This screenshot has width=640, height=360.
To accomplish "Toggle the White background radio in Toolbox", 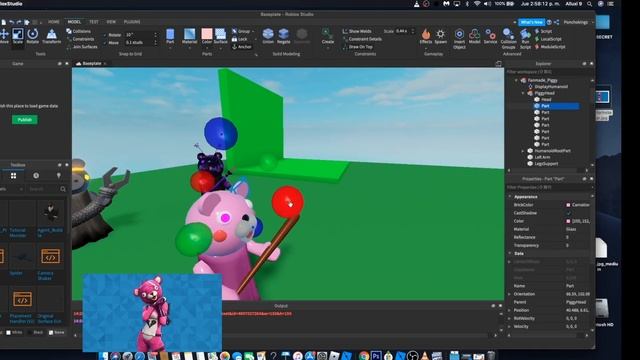I will [8, 332].
